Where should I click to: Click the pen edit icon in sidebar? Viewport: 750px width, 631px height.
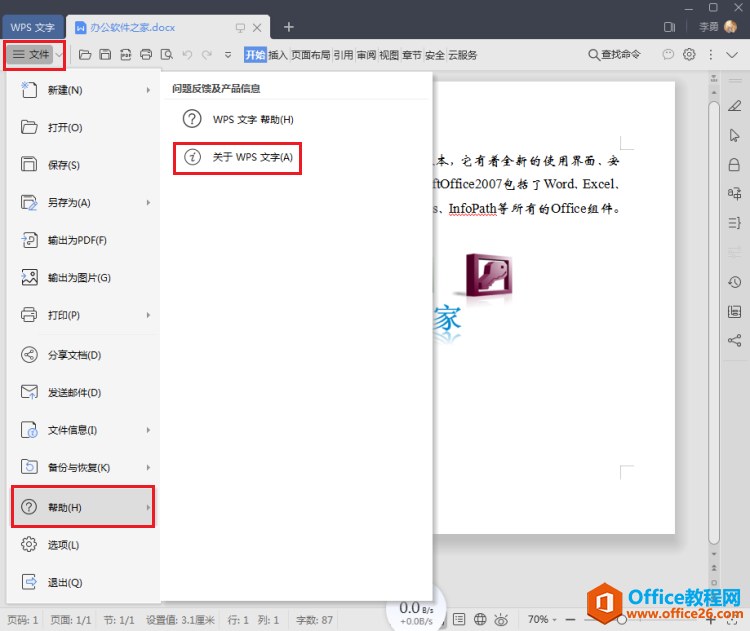click(x=735, y=106)
